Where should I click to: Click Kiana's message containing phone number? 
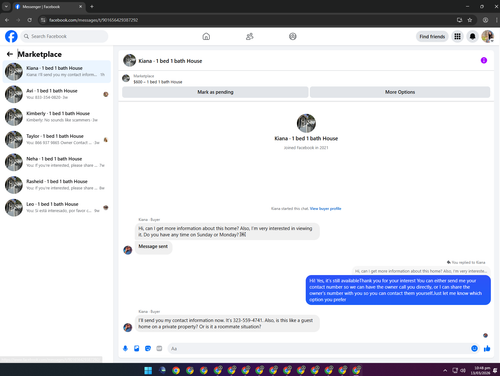coord(227,323)
